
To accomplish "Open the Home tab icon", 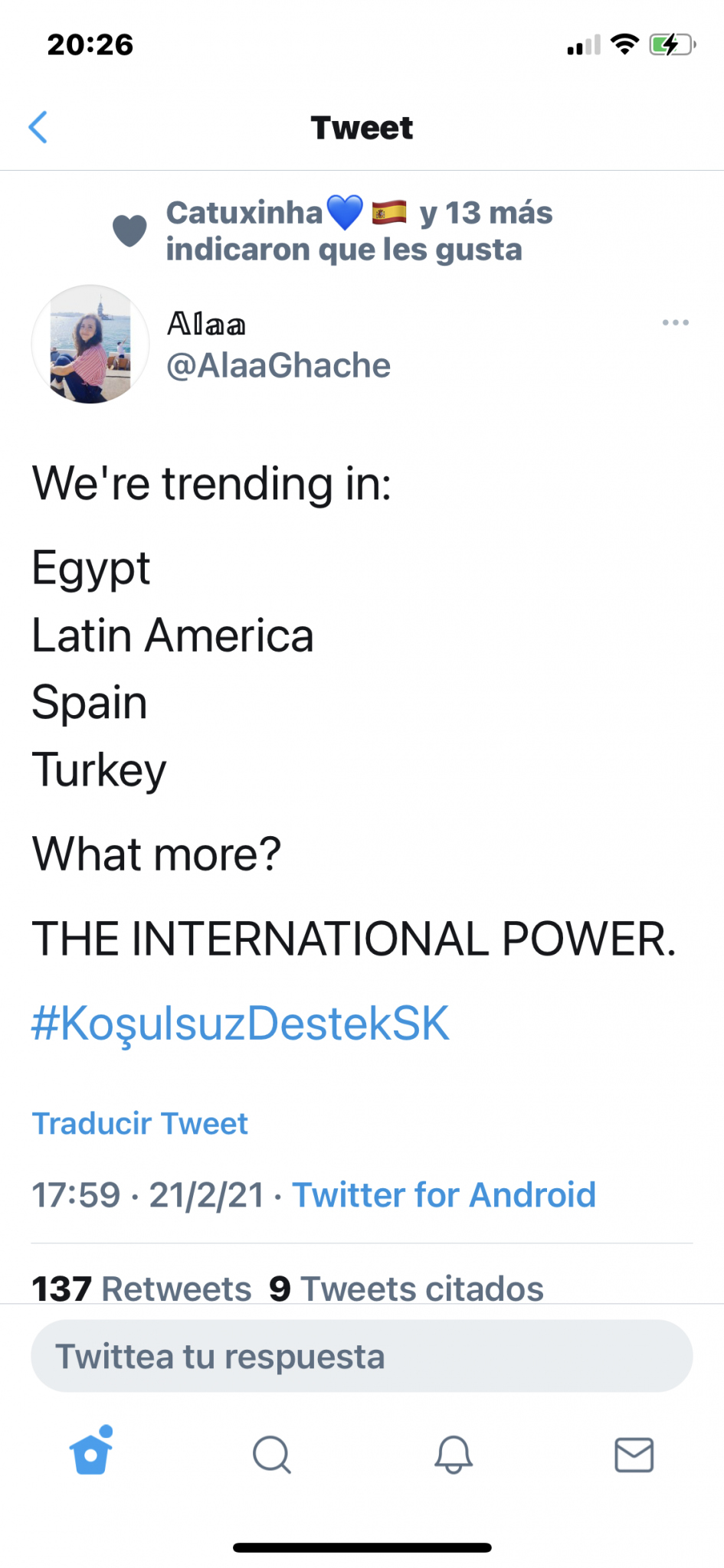I will (91, 1452).
